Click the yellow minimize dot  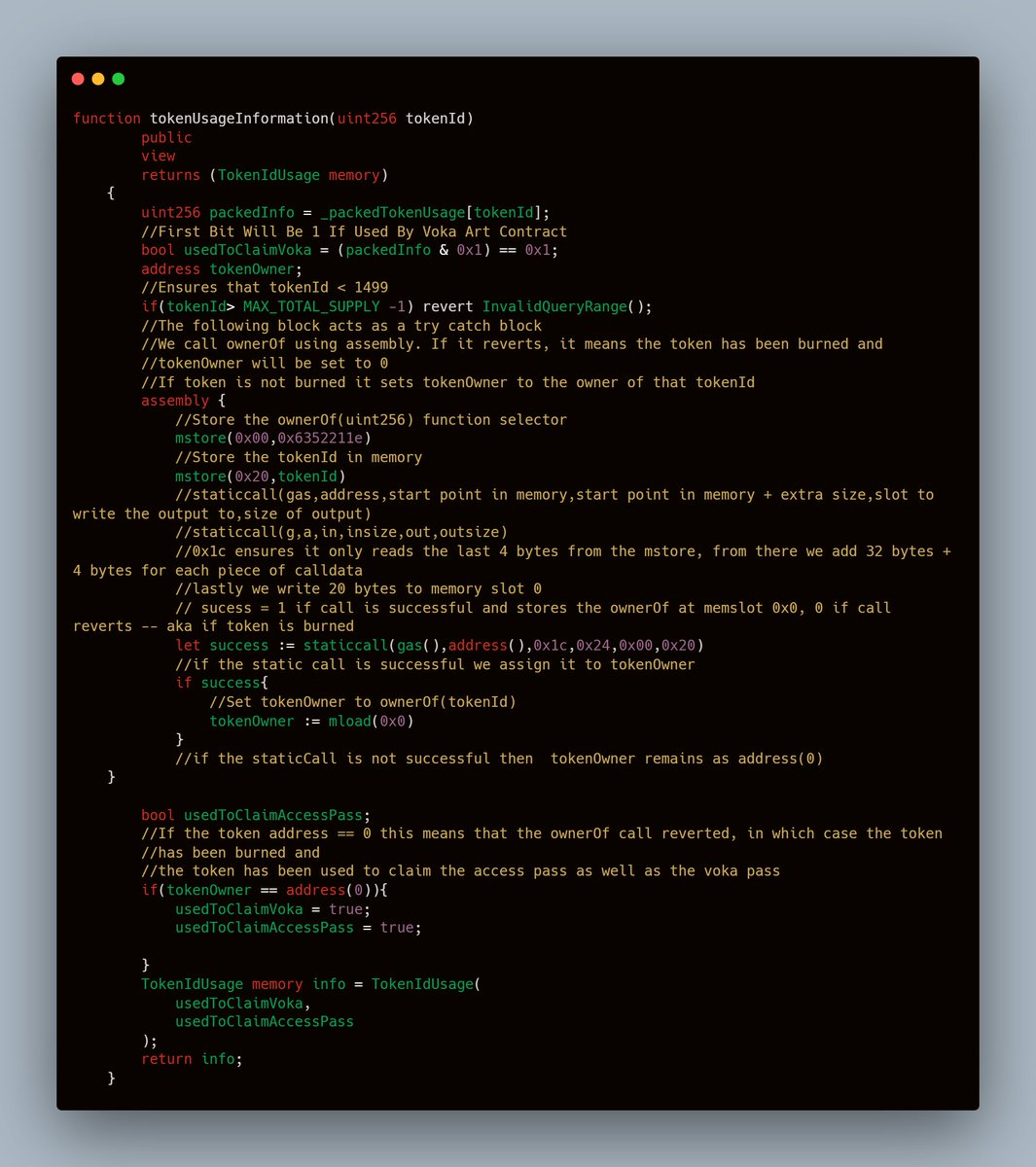click(98, 79)
